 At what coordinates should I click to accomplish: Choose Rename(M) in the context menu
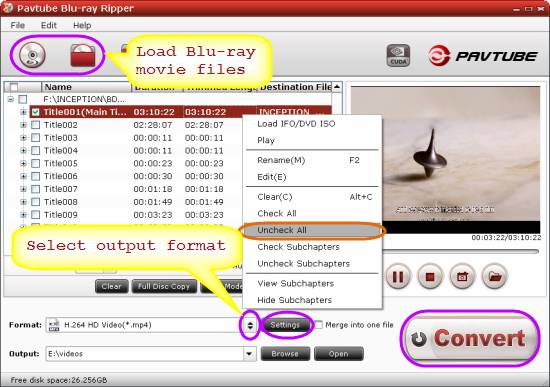(312, 160)
